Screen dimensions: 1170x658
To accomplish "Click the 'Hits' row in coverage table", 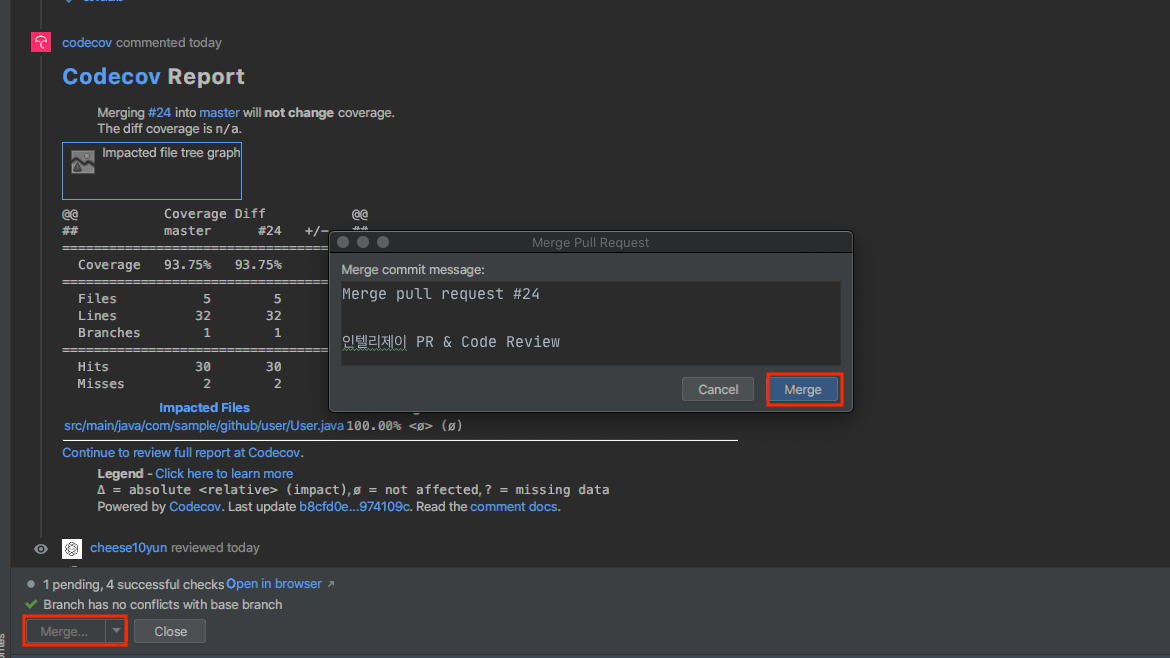I will 180,367.
